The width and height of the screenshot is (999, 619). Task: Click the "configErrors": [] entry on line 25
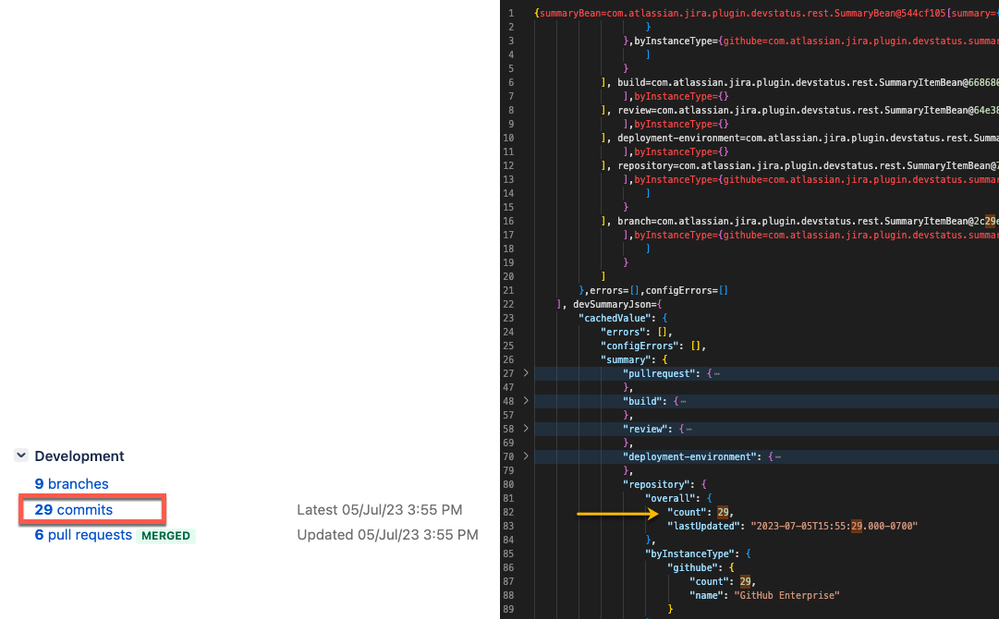[x=653, y=346]
